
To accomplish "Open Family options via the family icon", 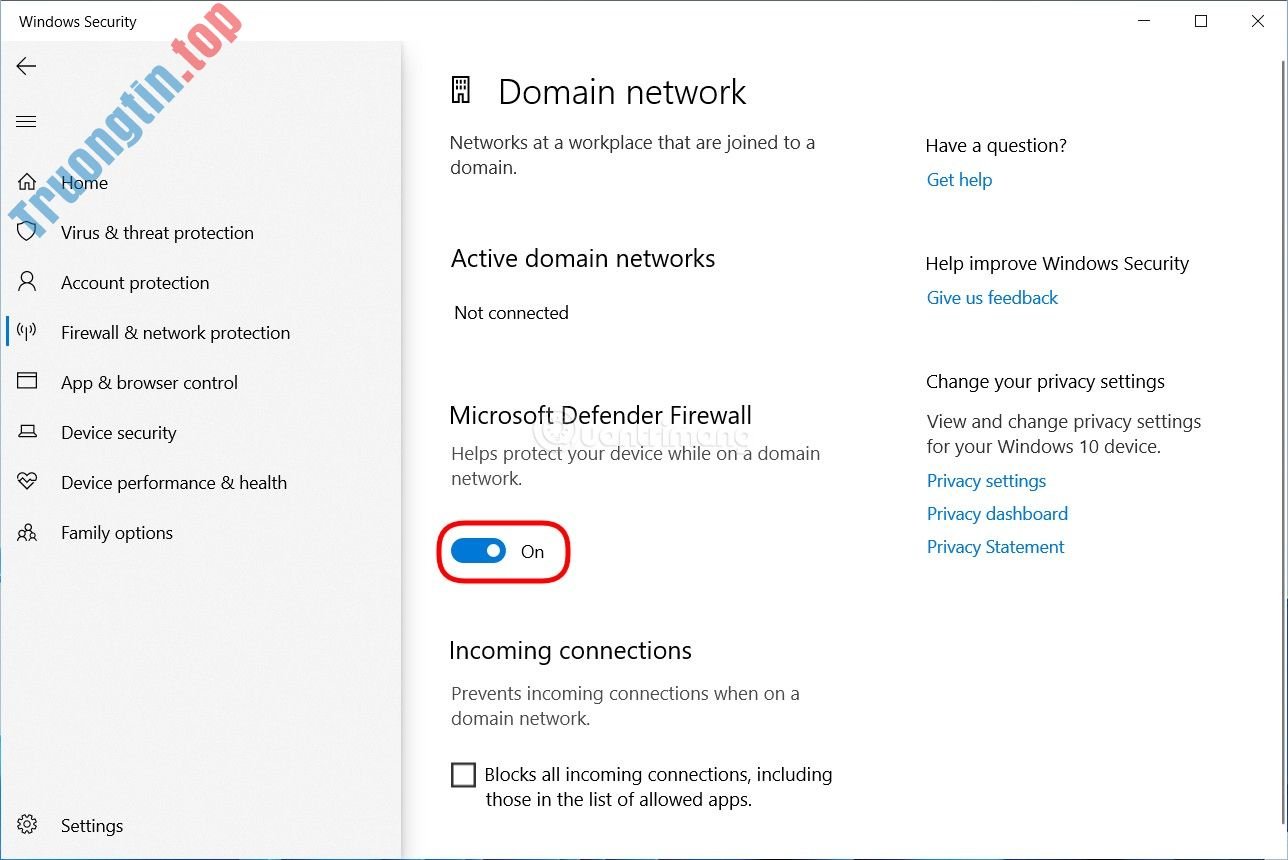I will click(27, 532).
